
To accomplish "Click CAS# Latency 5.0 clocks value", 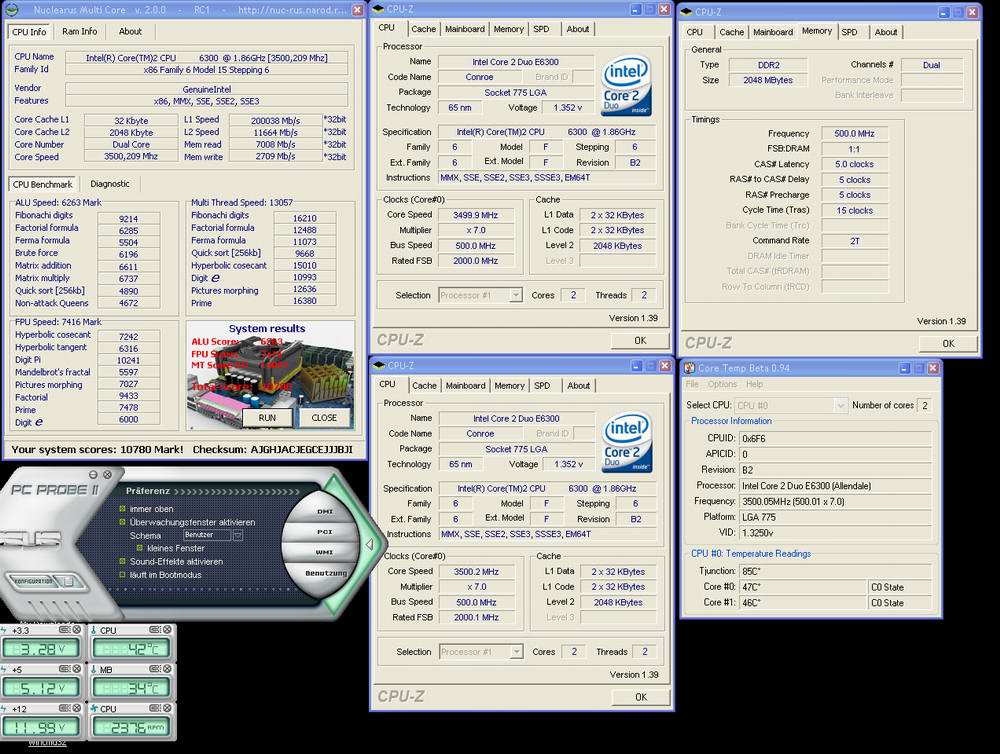I will pos(854,164).
